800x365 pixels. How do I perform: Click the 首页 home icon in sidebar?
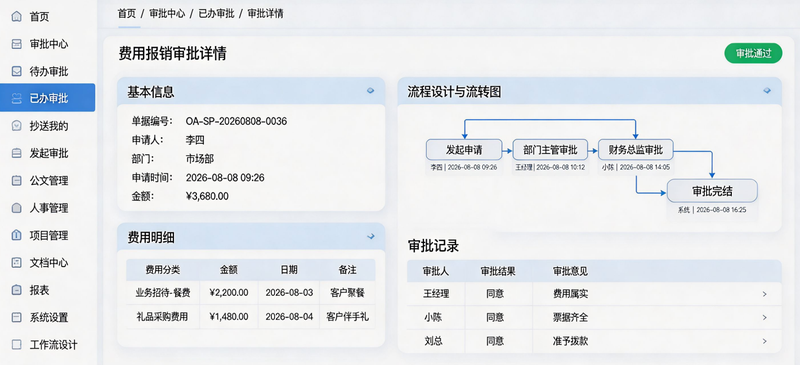(16, 17)
